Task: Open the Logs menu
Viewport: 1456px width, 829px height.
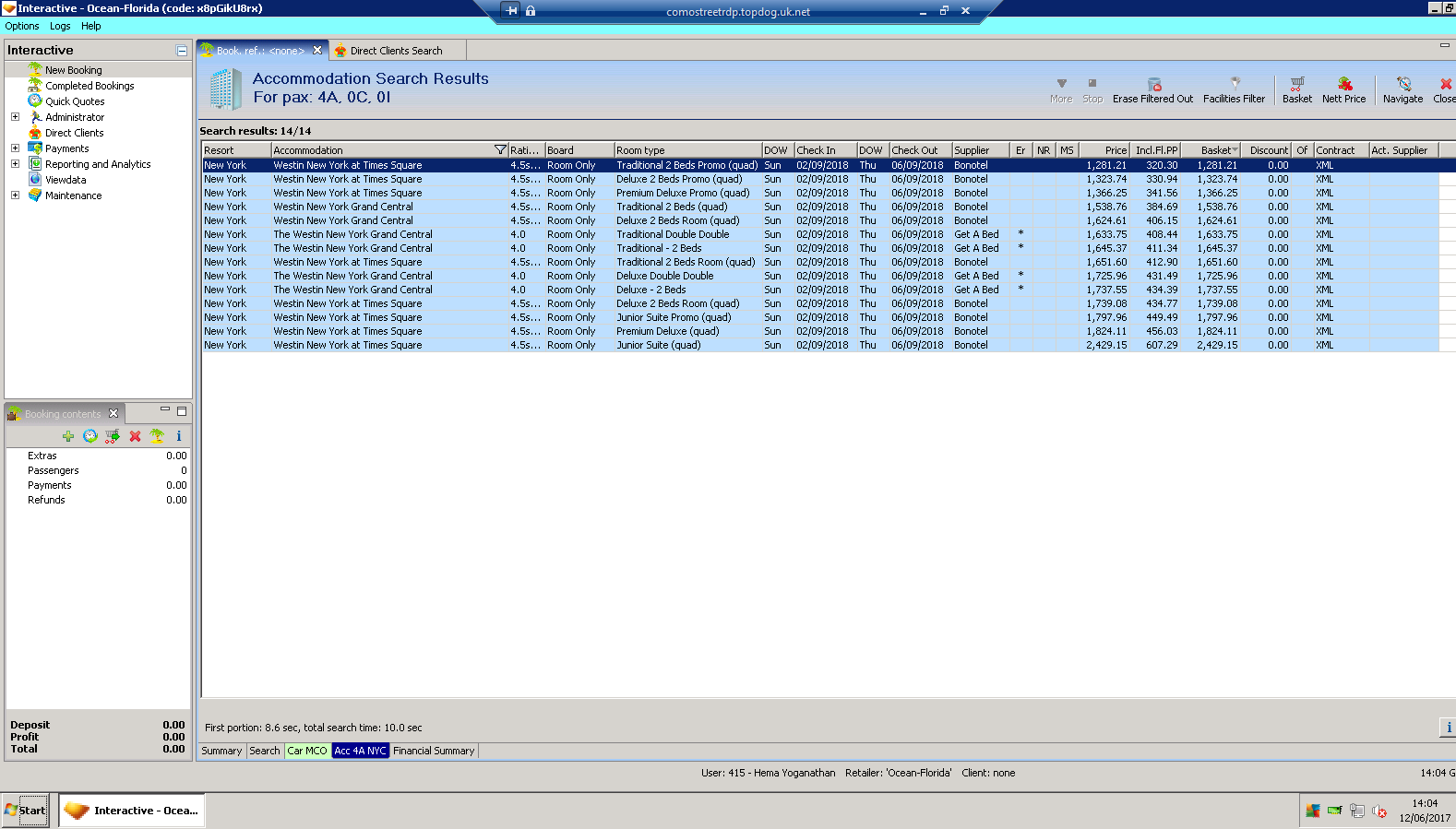Action: [x=60, y=26]
